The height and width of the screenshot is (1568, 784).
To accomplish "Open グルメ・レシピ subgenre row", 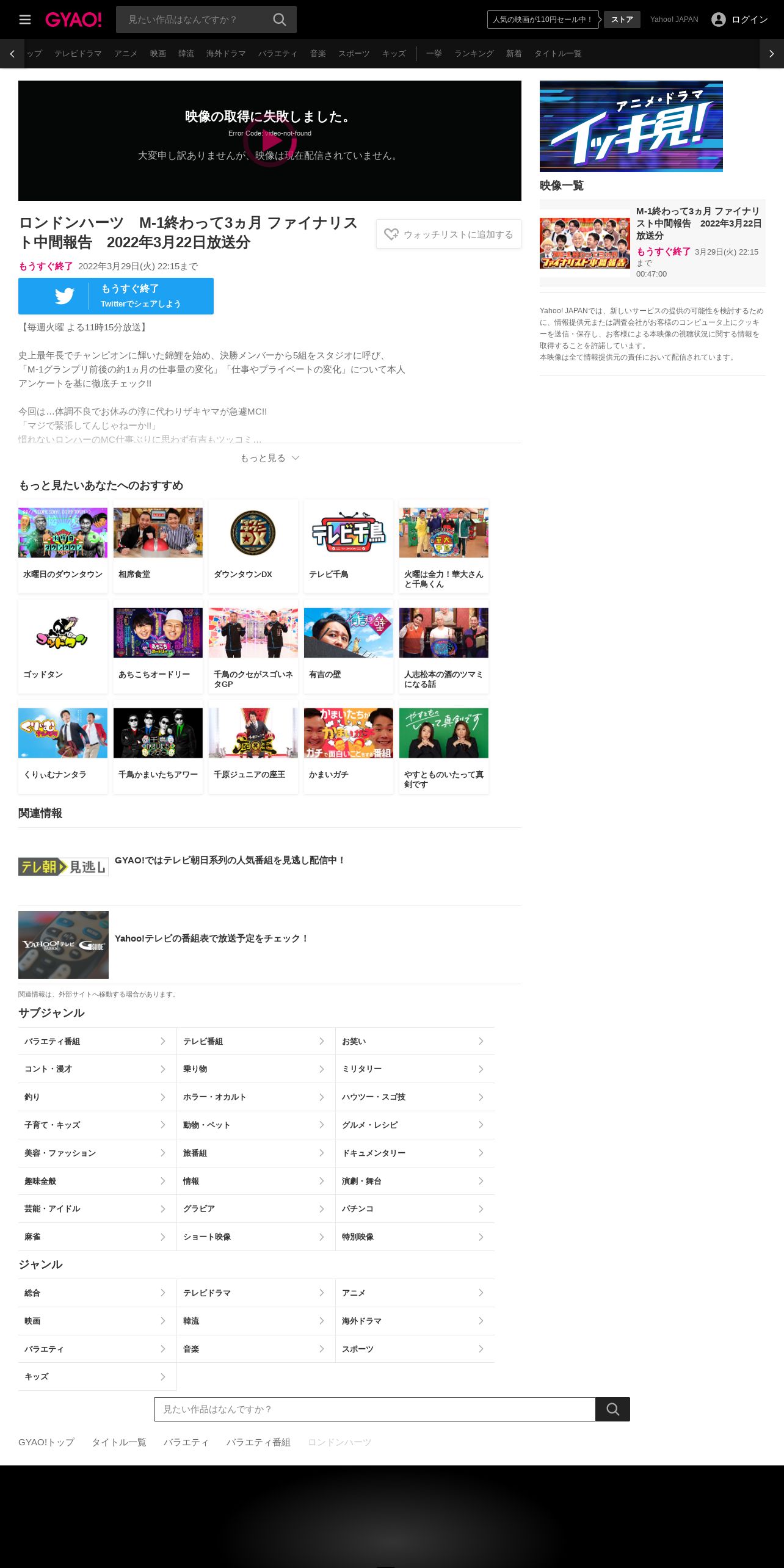I will point(415,1125).
